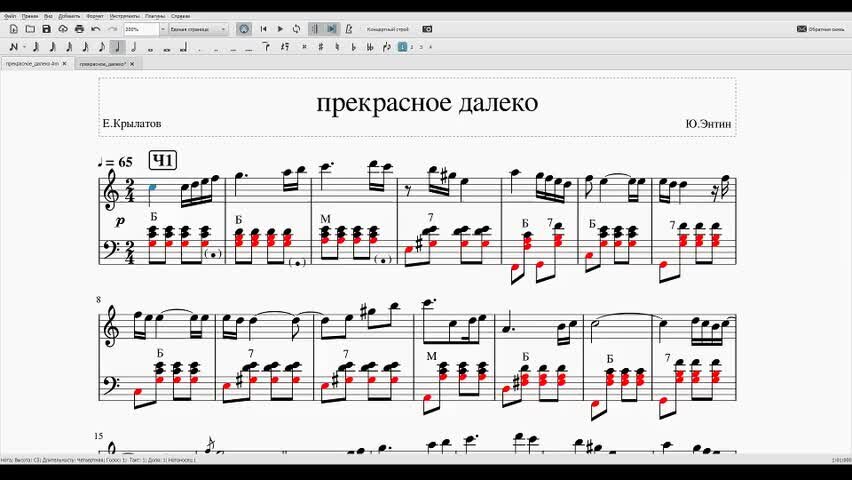Screen dimensions: 852x480
Task: Click the rest icon in note toolbar
Action: (x=285, y=47)
